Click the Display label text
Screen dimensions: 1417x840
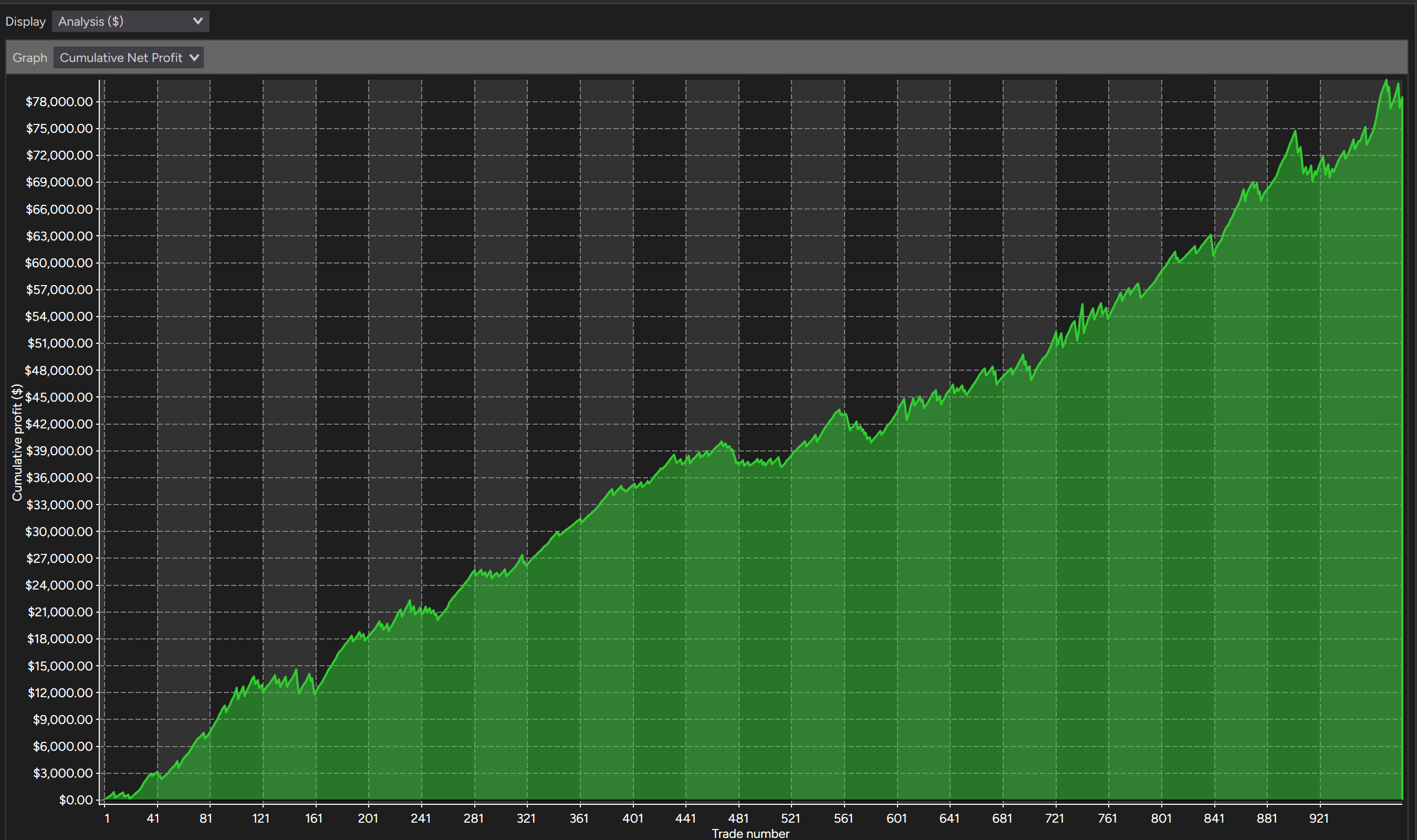pos(26,22)
